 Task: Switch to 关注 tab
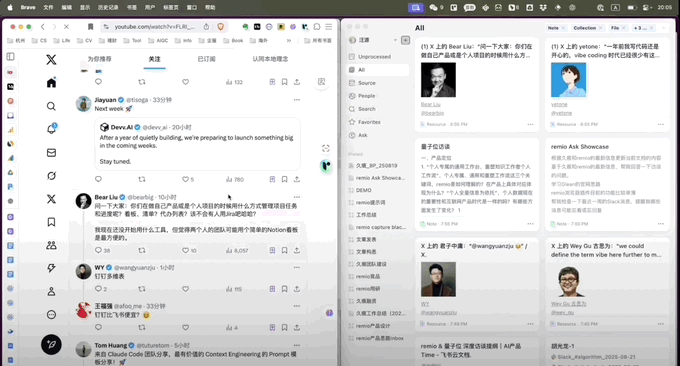click(154, 59)
